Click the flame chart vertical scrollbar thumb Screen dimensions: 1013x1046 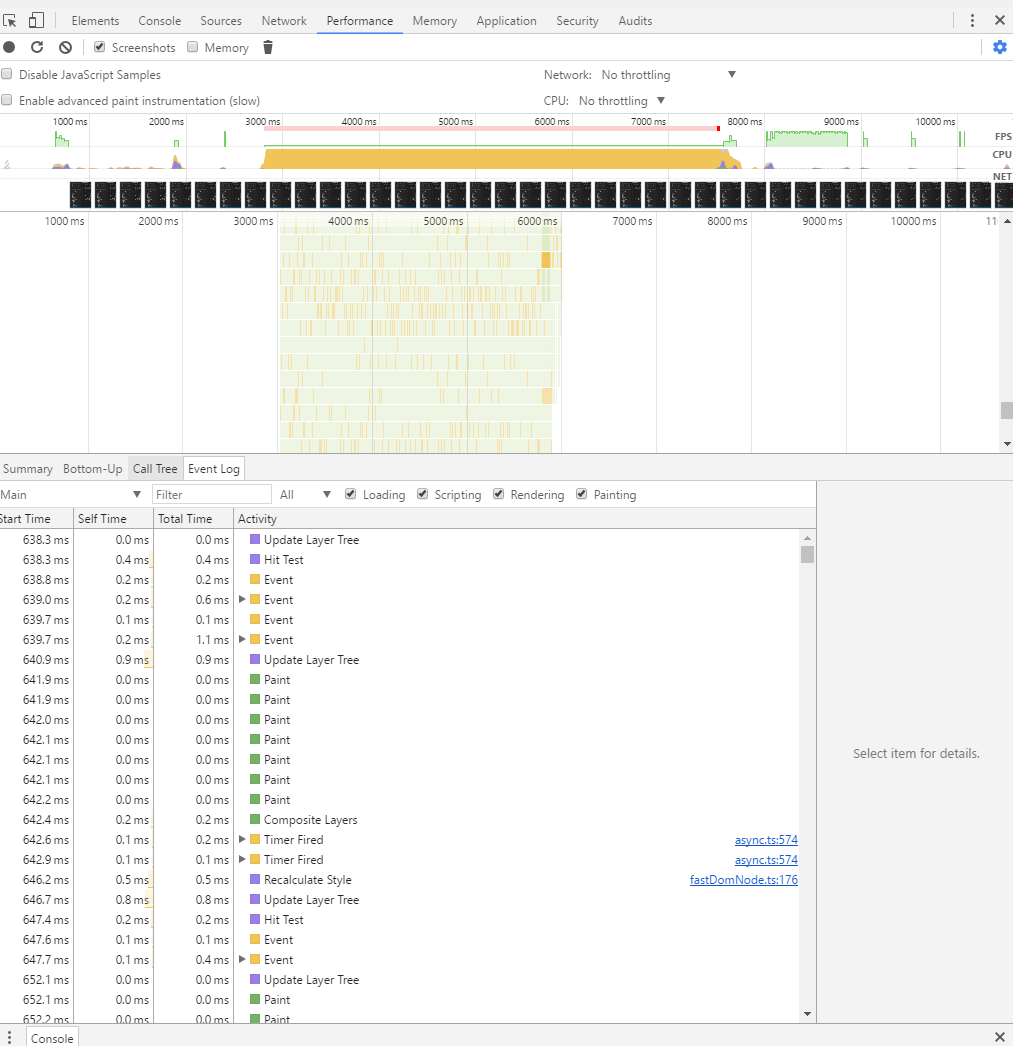(1007, 410)
